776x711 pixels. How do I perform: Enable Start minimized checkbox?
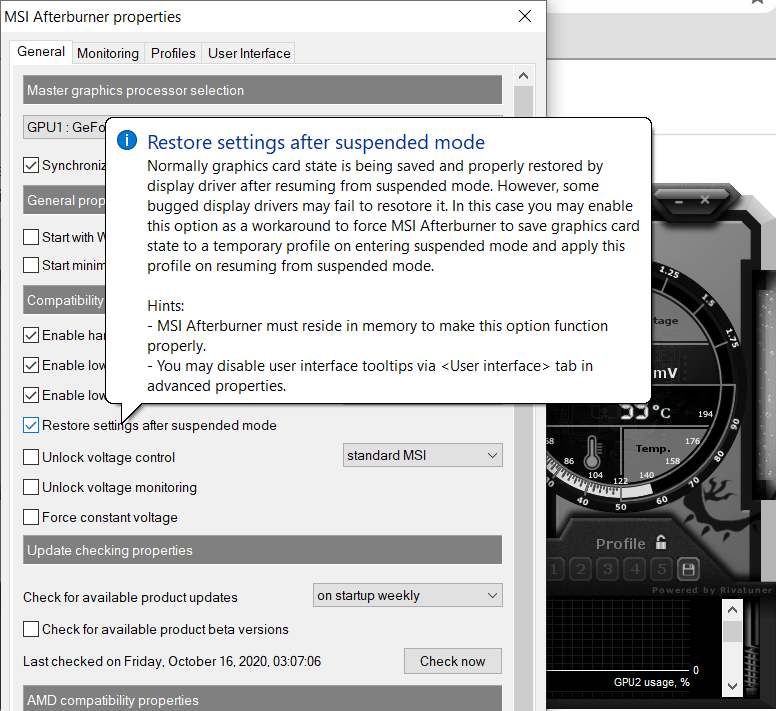31,265
